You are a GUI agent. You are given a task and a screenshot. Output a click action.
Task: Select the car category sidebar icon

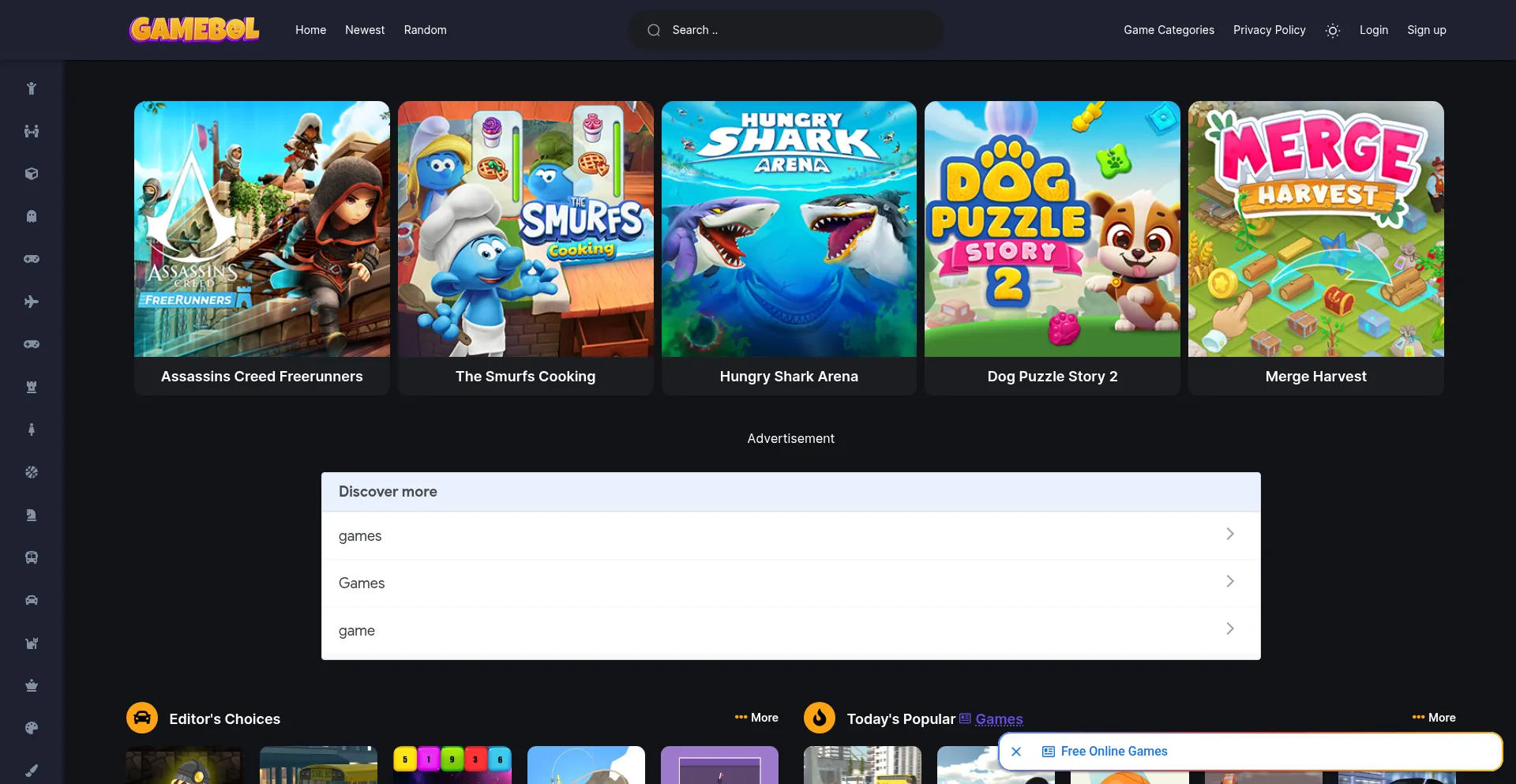tap(32, 600)
